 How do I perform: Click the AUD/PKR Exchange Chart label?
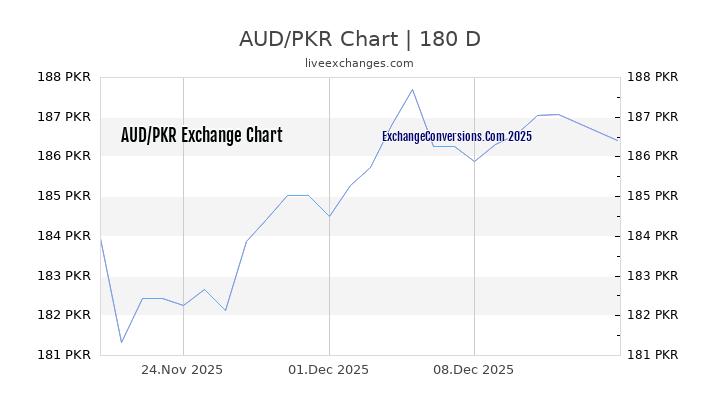[201, 136]
